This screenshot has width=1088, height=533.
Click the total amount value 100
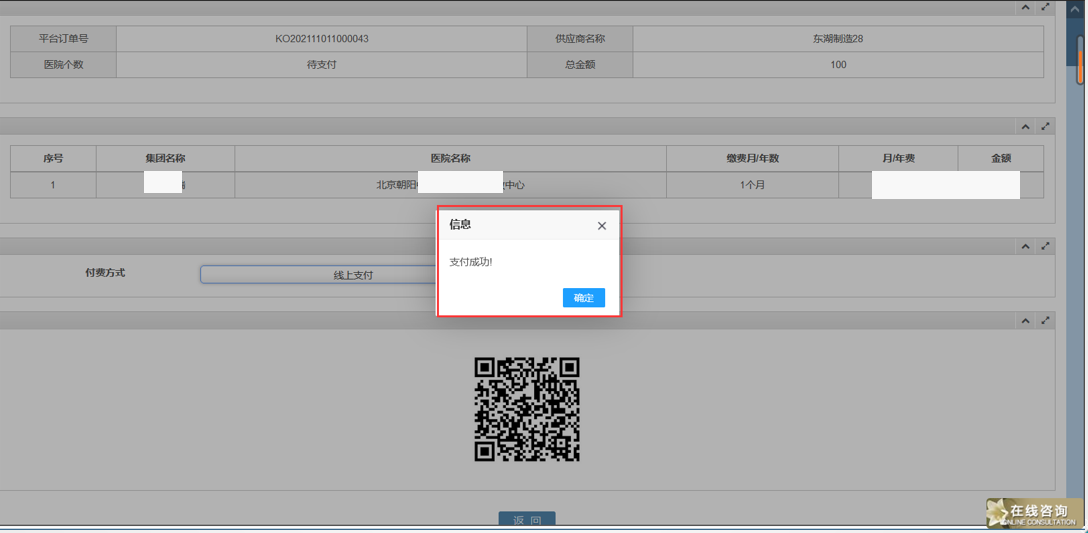838,65
